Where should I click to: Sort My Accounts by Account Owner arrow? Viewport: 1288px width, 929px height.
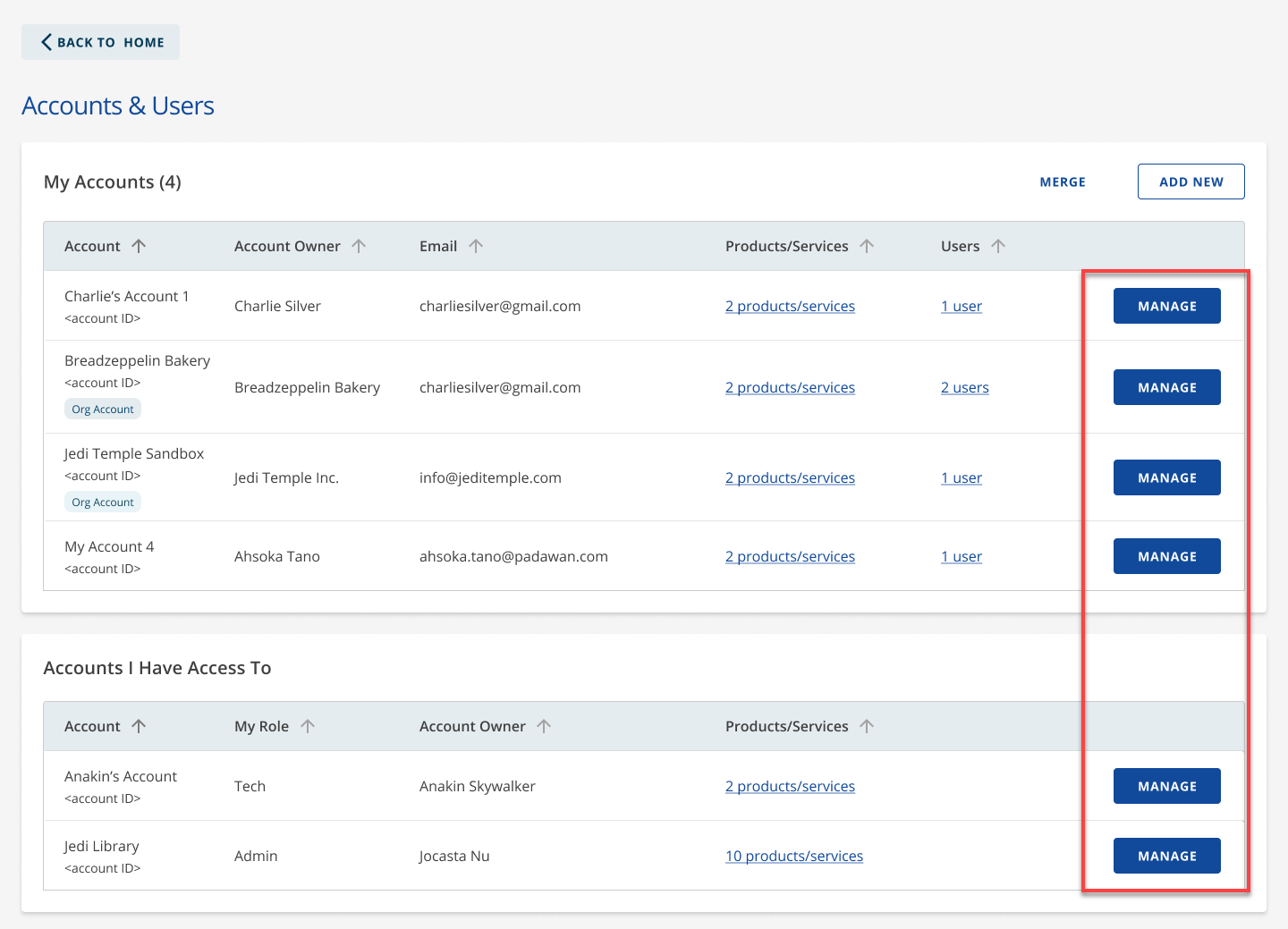click(359, 246)
